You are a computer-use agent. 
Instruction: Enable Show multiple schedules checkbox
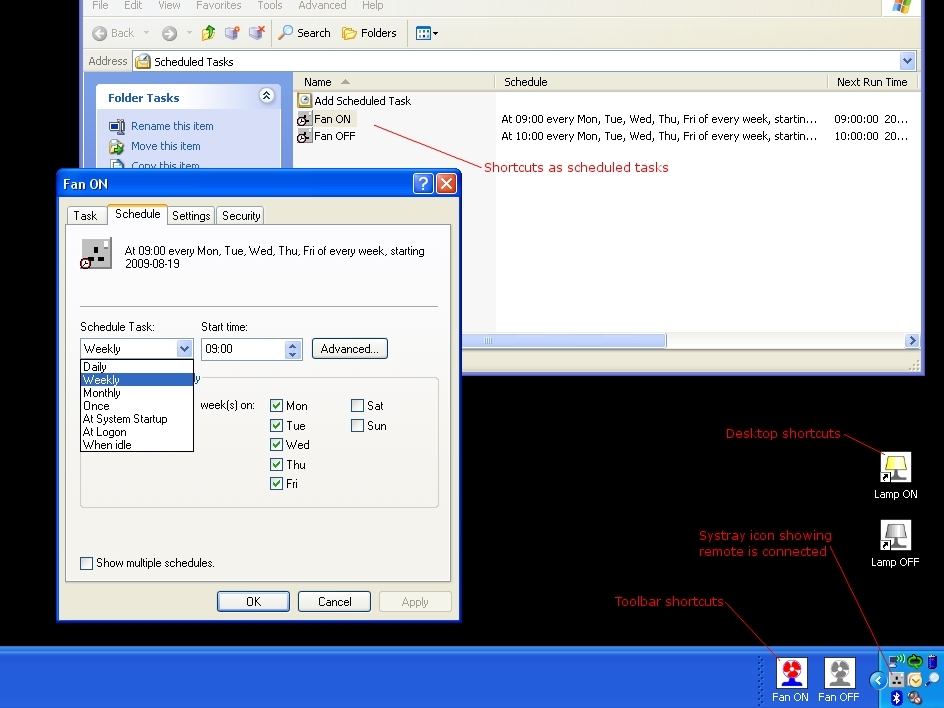87,563
